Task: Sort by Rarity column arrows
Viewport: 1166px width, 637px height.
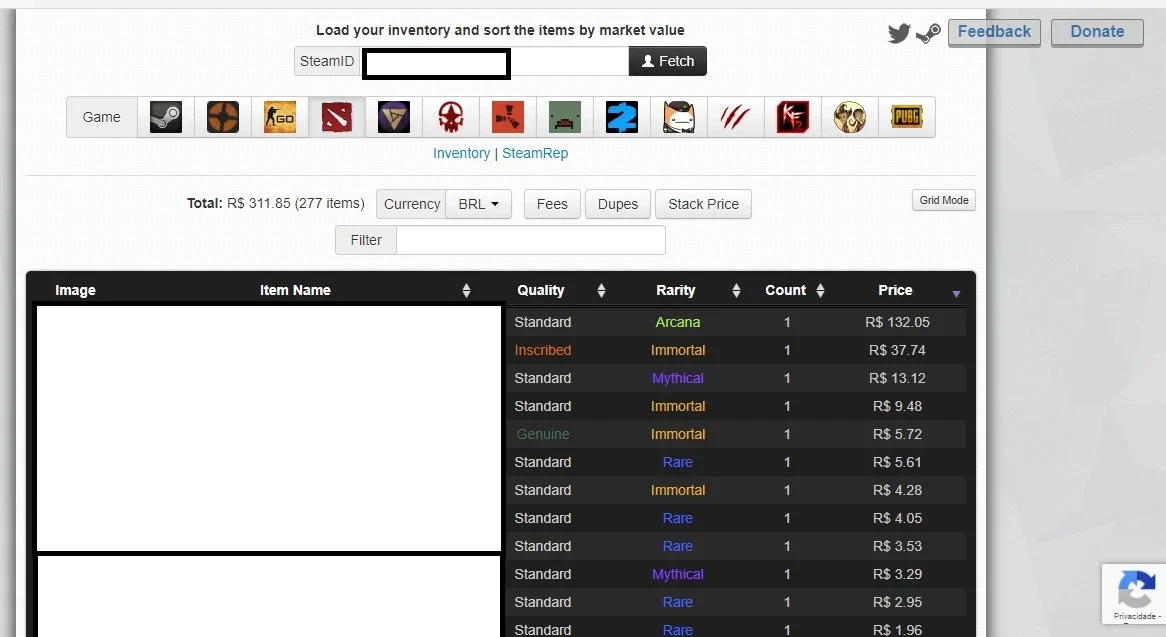Action: pyautogui.click(x=736, y=291)
